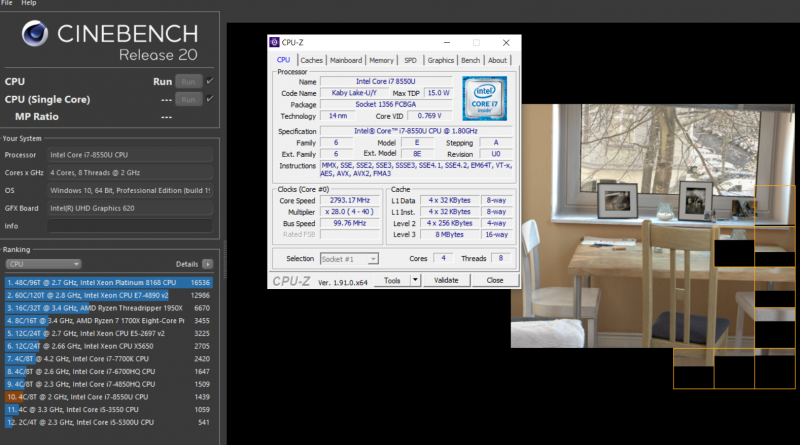Viewport: 800px width, 445px height.
Task: Click the Details arrow button in Ranking
Action: coord(207,264)
